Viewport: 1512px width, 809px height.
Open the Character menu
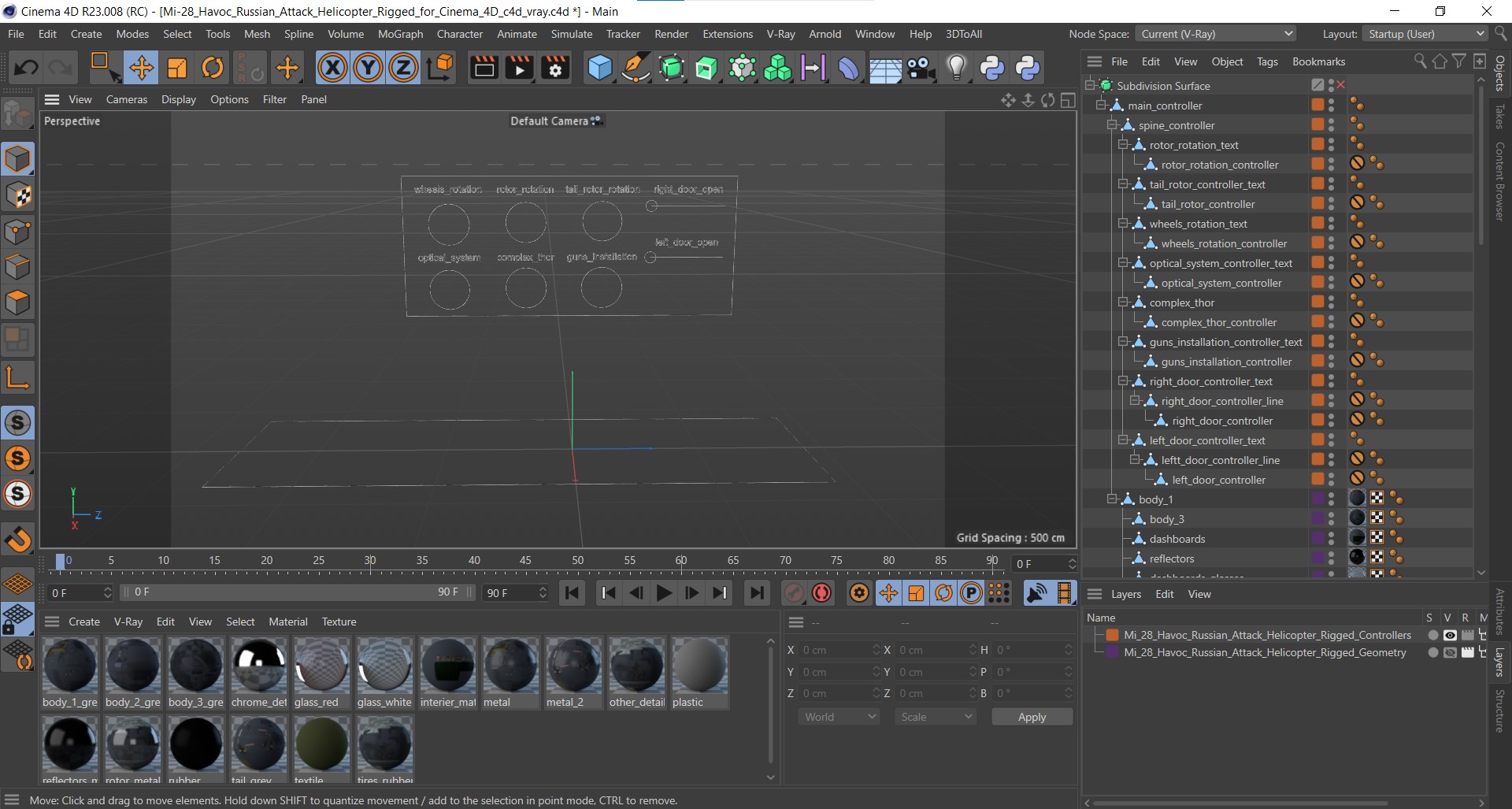pyautogui.click(x=460, y=34)
